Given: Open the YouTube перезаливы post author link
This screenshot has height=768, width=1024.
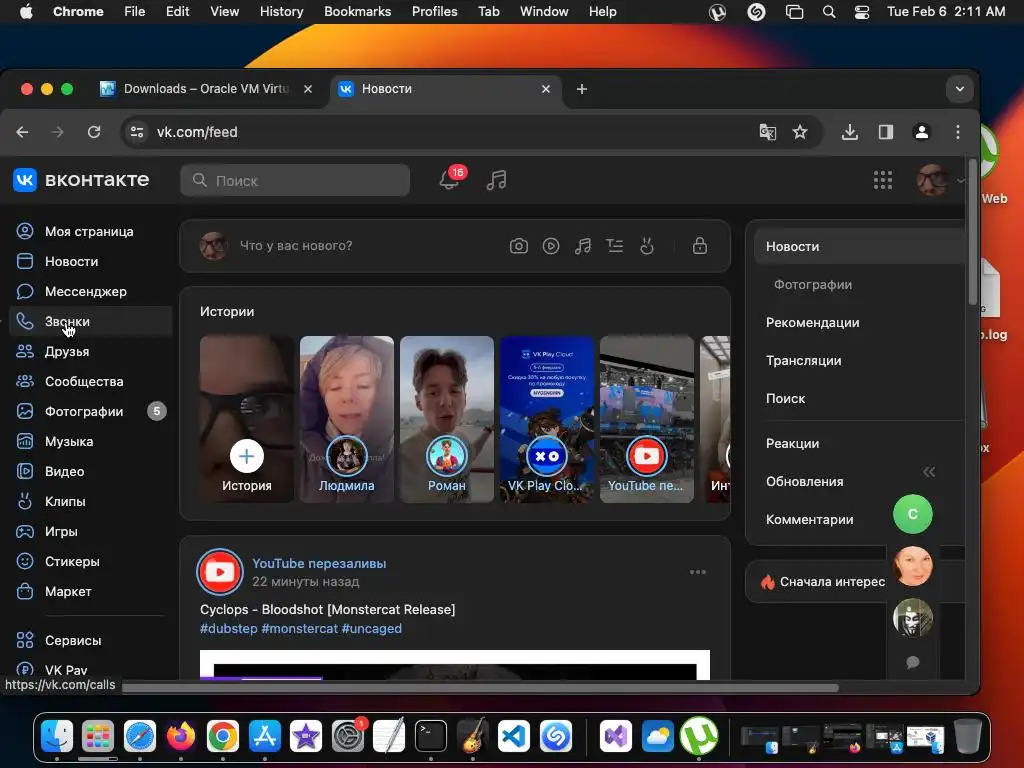Looking at the screenshot, I should pyautogui.click(x=319, y=563).
